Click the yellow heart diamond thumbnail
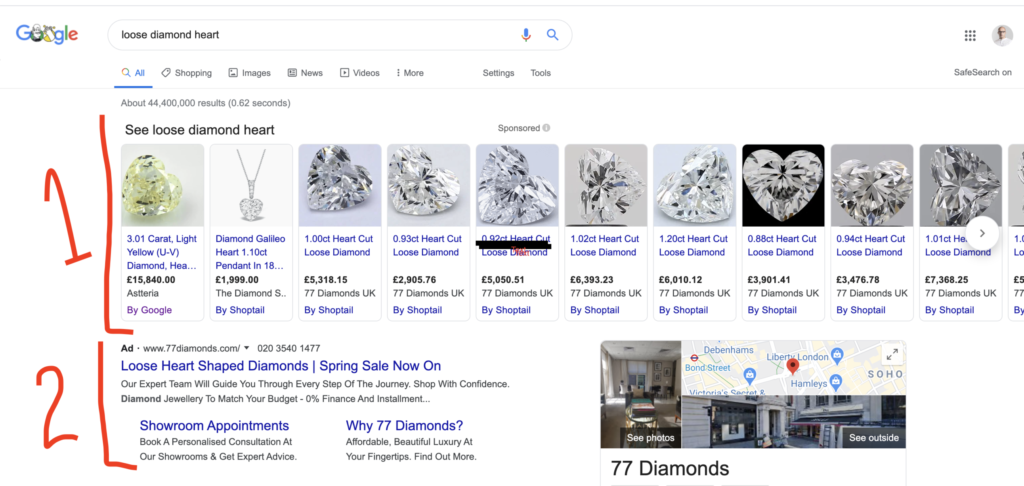The image size is (1024, 486). [163, 186]
